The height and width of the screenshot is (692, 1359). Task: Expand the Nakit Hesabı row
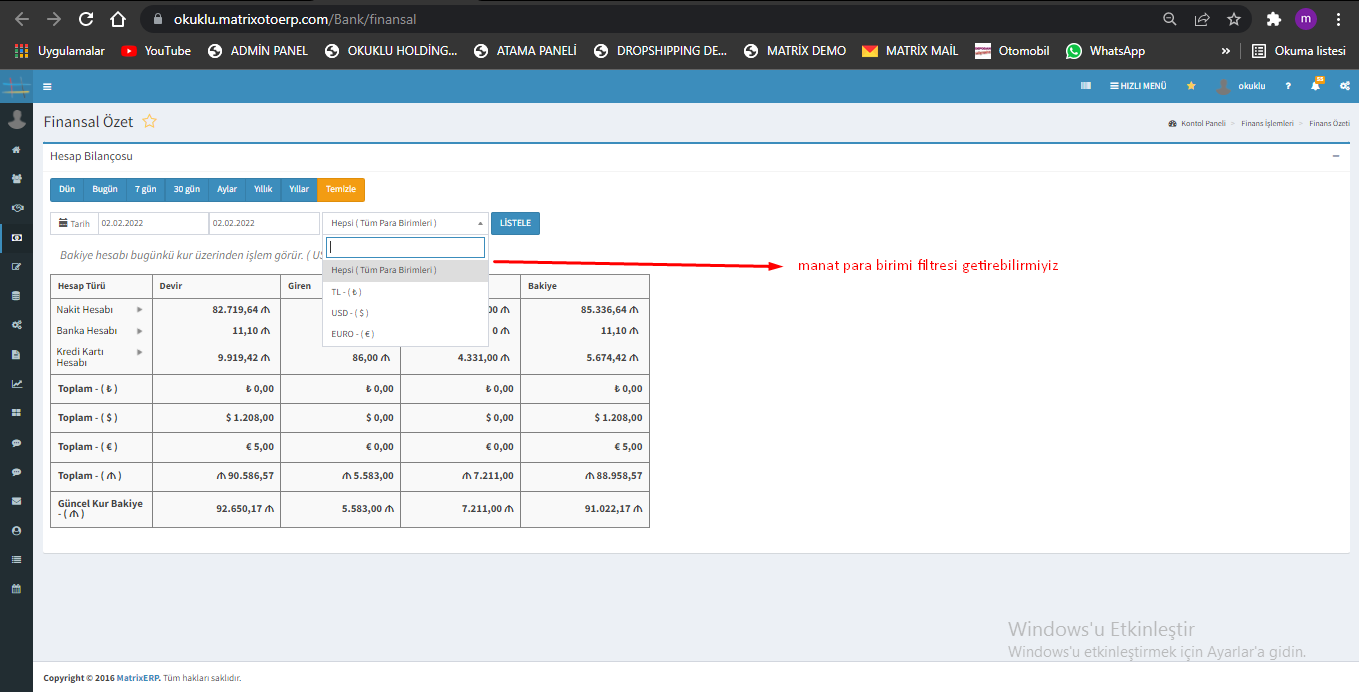(x=139, y=310)
